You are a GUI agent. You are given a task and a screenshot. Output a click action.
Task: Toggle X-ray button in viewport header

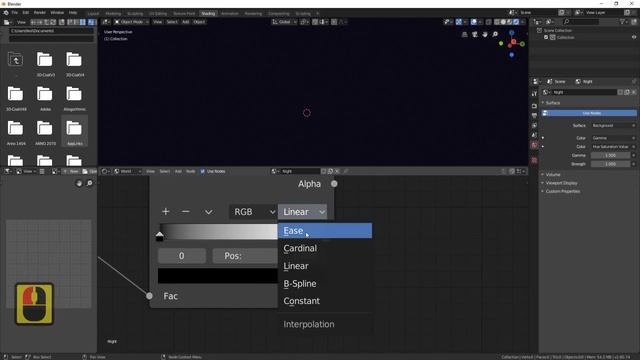tap(489, 22)
